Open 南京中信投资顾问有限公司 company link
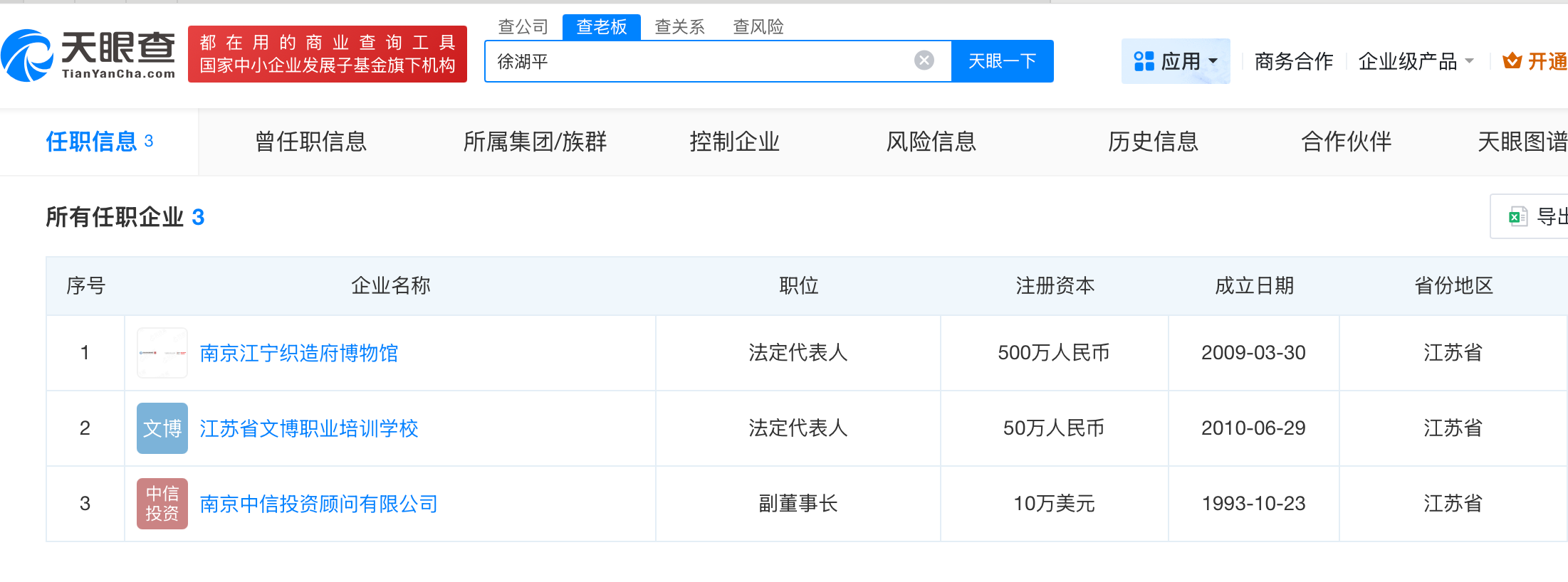The image size is (1568, 582). pos(318,504)
